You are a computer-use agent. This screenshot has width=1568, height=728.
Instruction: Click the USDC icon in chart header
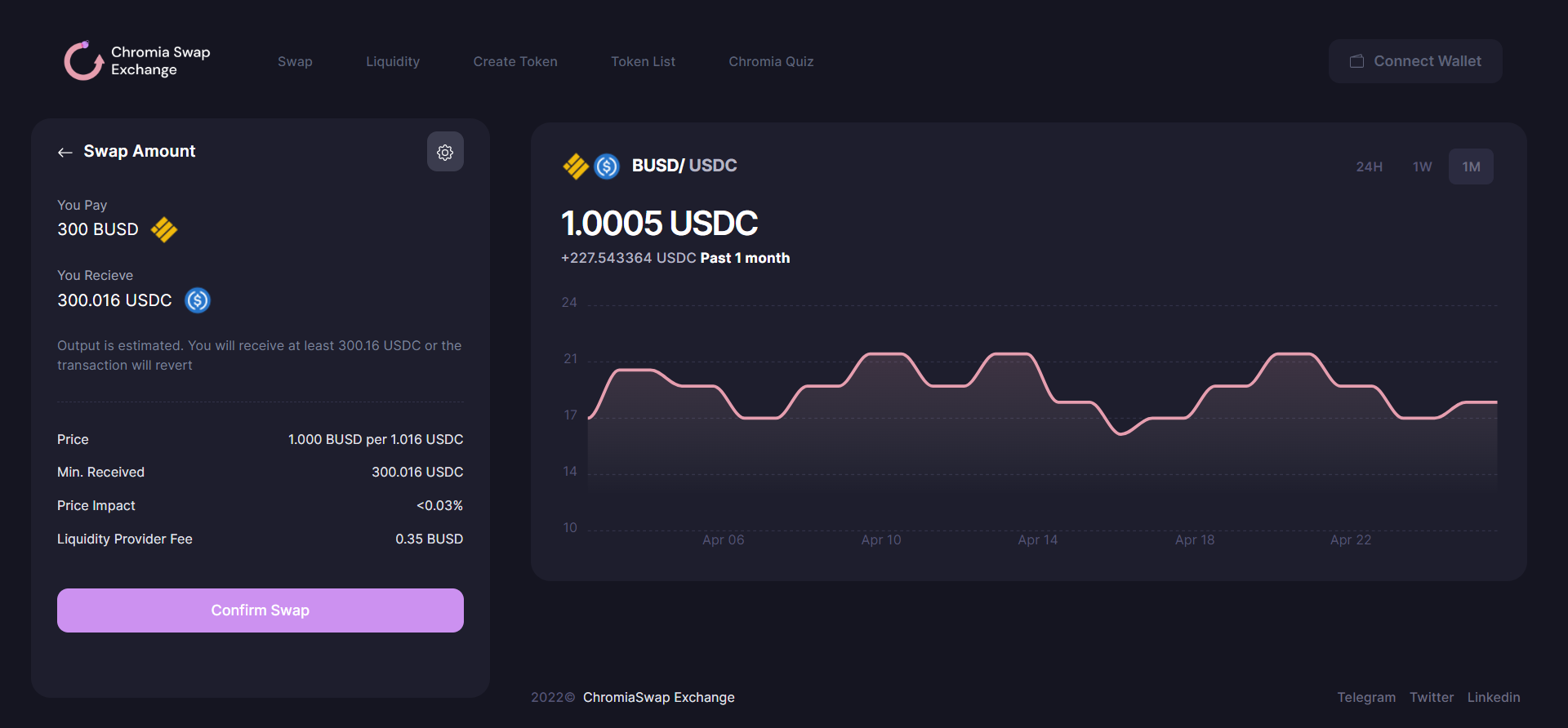click(x=607, y=166)
